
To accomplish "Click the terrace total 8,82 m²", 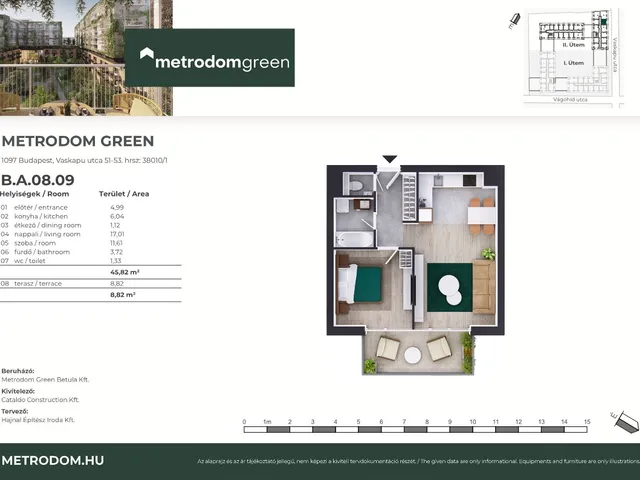I will [122, 295].
